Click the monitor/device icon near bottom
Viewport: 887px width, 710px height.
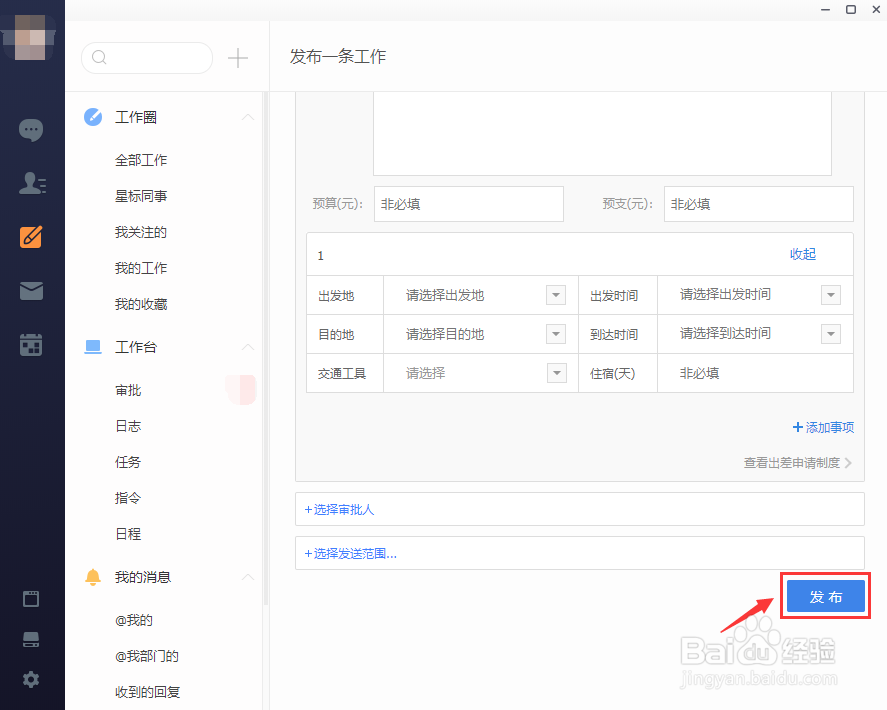(x=31, y=639)
